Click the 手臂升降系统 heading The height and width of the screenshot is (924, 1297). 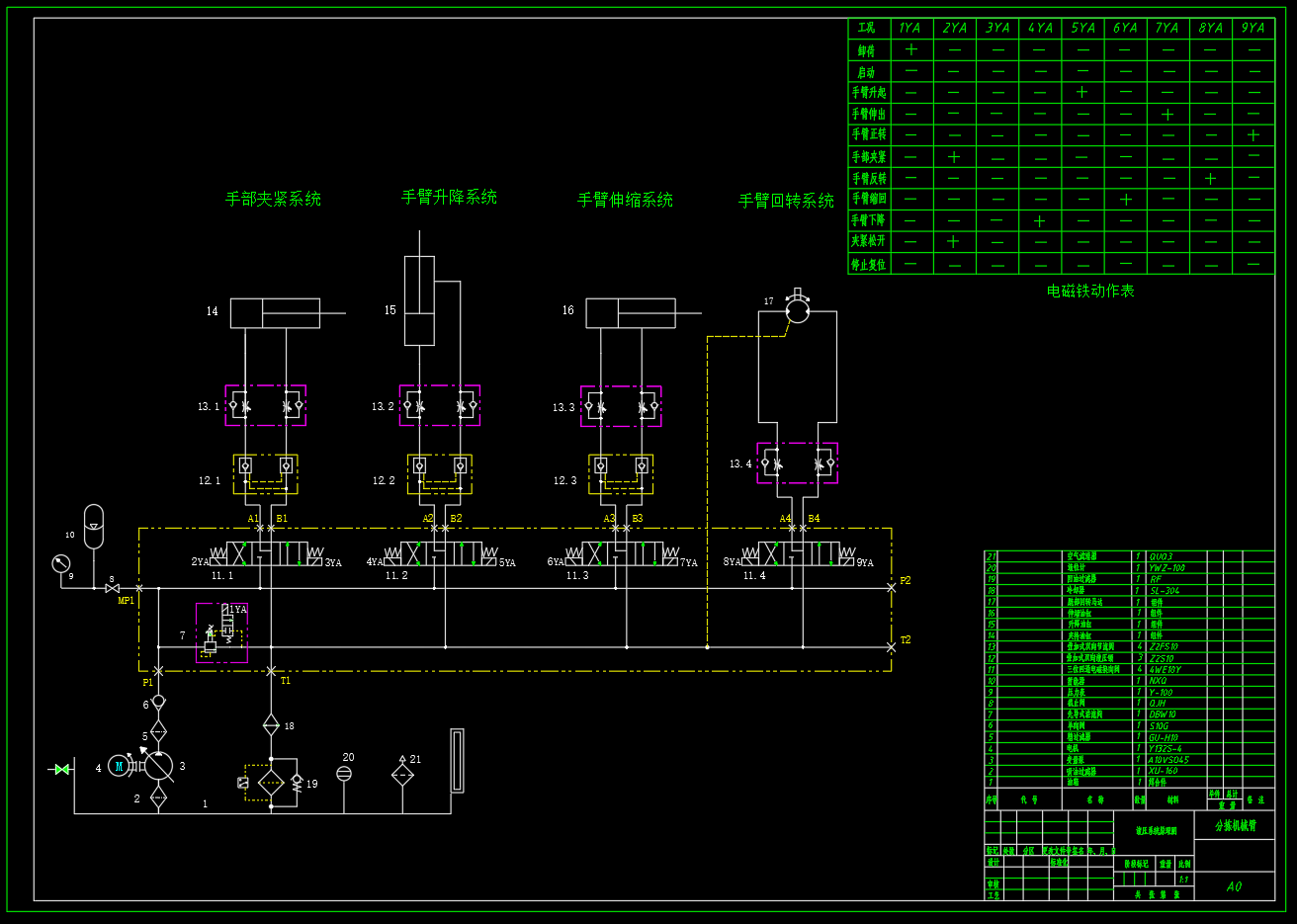click(449, 197)
